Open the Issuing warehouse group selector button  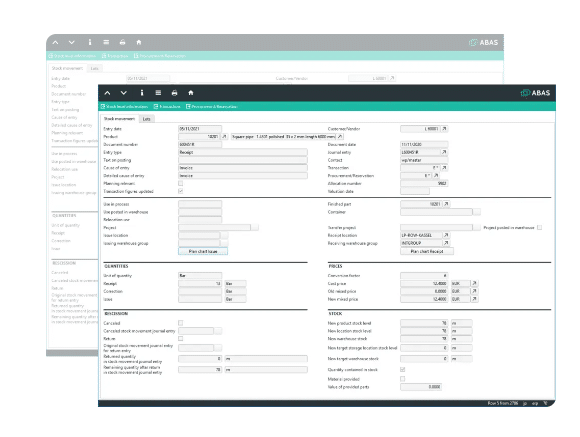[x=225, y=243]
